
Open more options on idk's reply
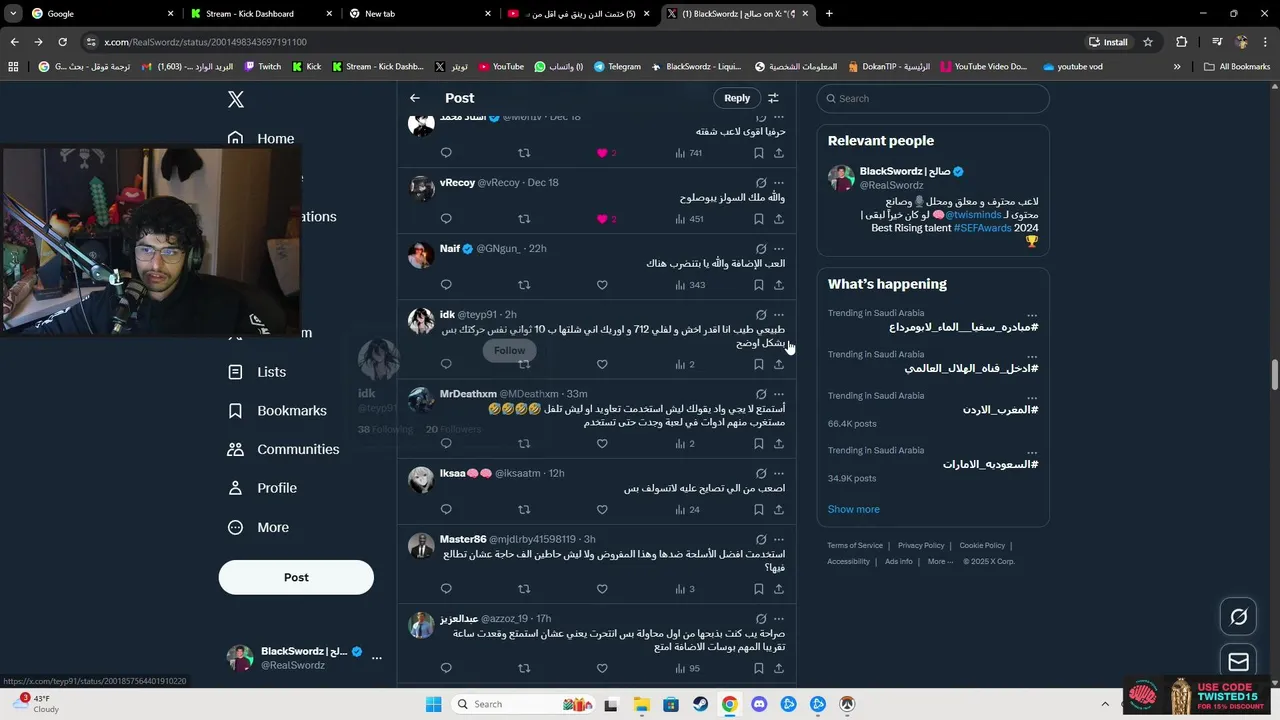(779, 315)
